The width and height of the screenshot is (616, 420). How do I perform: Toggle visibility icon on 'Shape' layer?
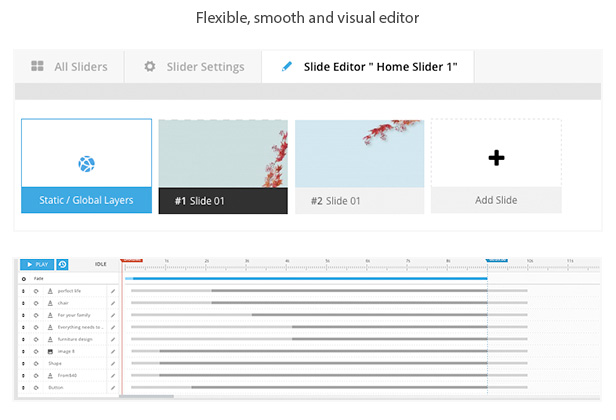tap(36, 363)
